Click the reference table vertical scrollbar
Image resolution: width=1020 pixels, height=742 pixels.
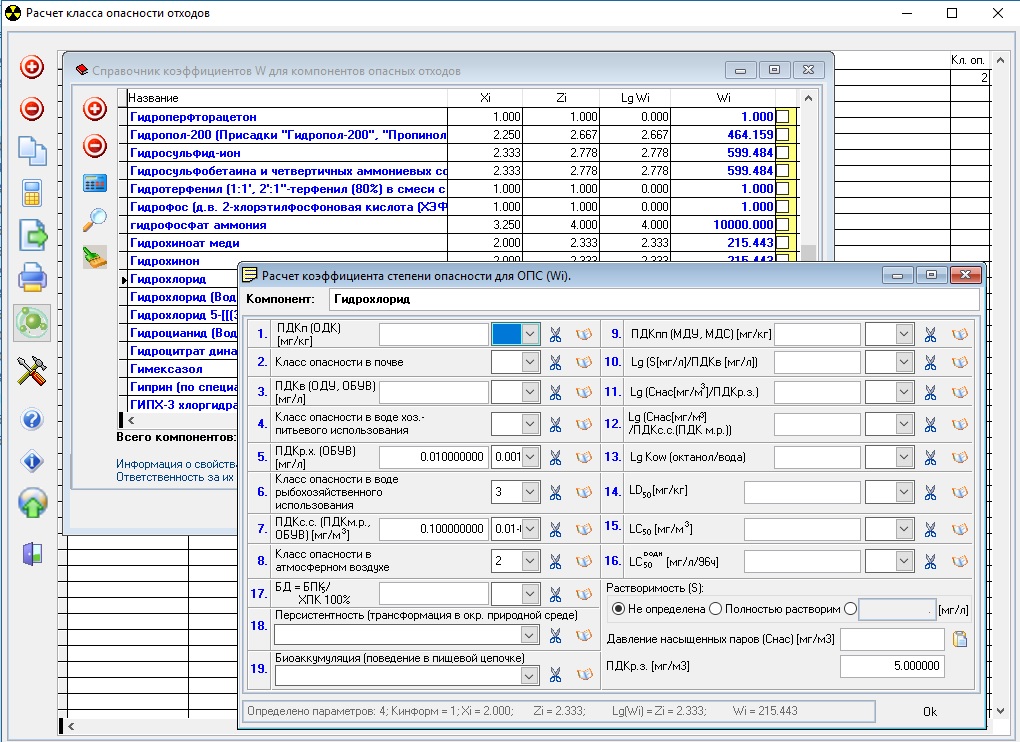coord(810,180)
